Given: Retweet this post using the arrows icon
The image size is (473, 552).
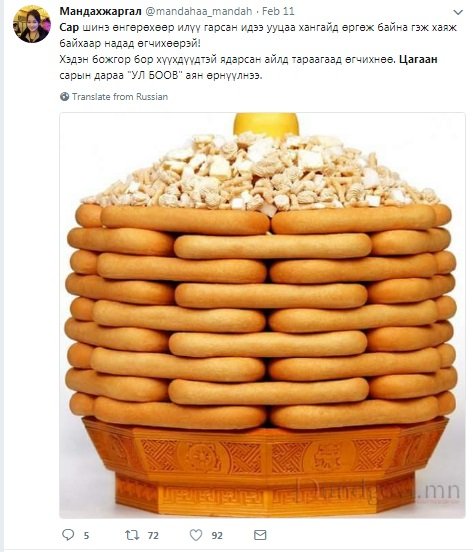Looking at the screenshot, I should pyautogui.click(x=132, y=535).
